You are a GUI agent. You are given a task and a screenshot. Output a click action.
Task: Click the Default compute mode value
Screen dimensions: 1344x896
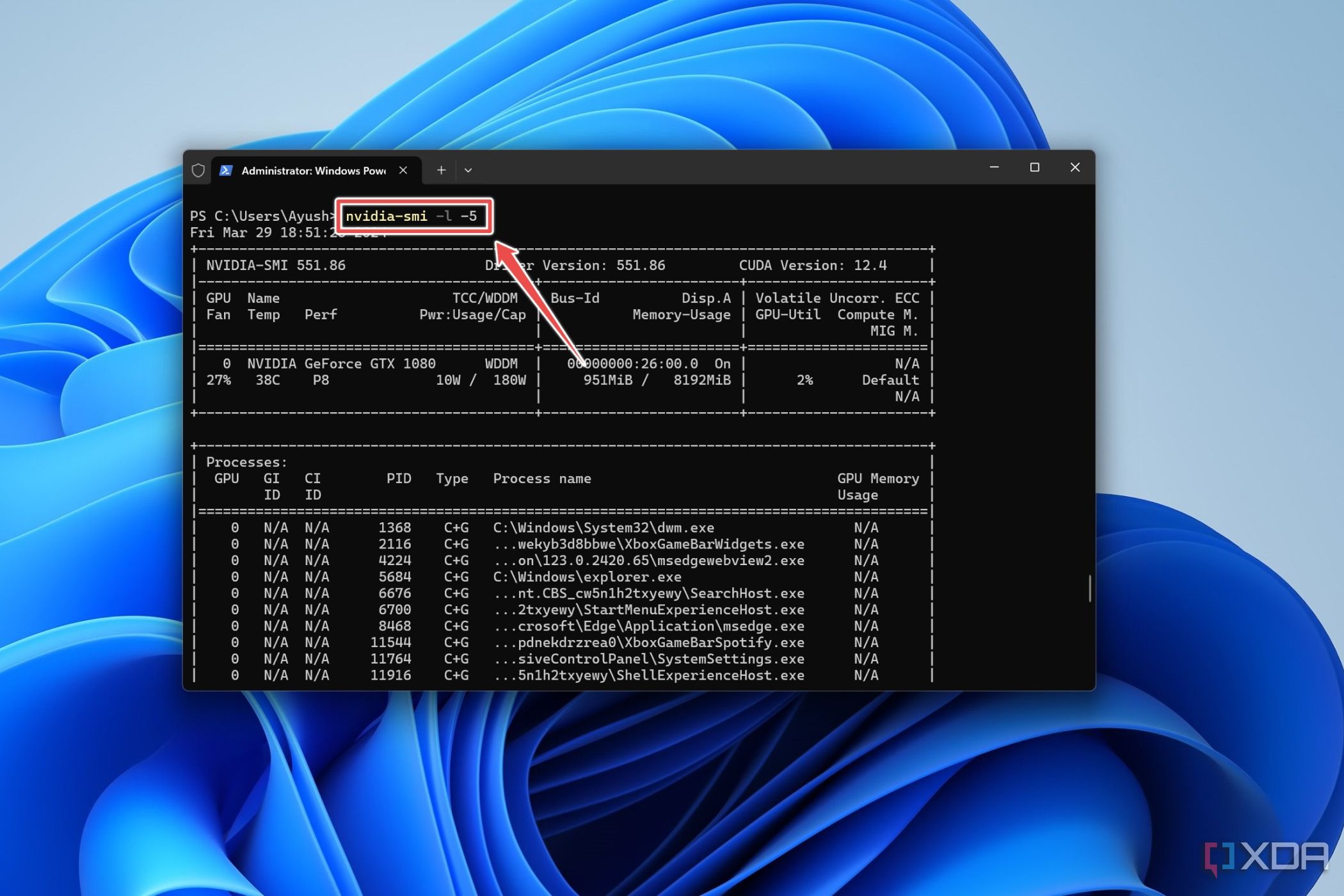tap(890, 380)
